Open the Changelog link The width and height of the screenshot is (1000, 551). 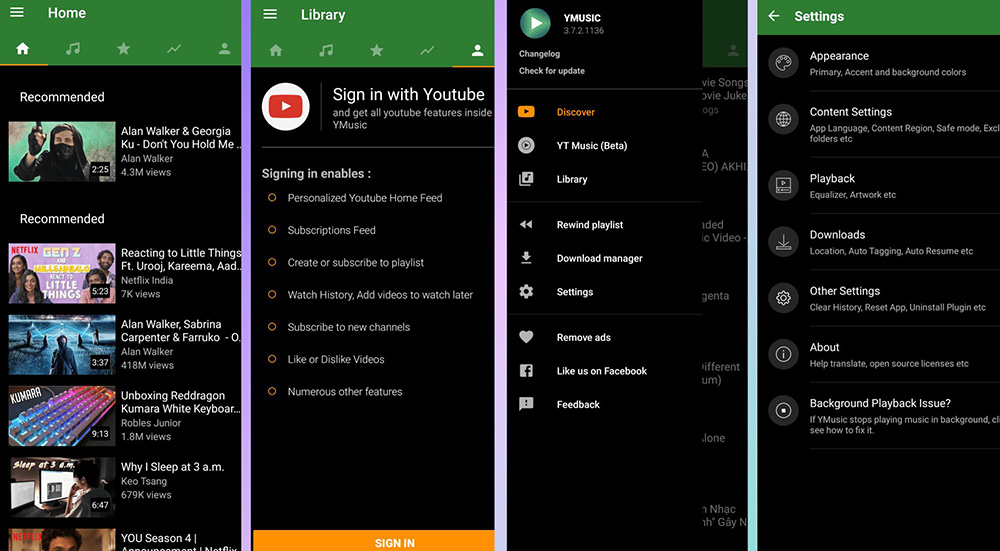pos(540,54)
